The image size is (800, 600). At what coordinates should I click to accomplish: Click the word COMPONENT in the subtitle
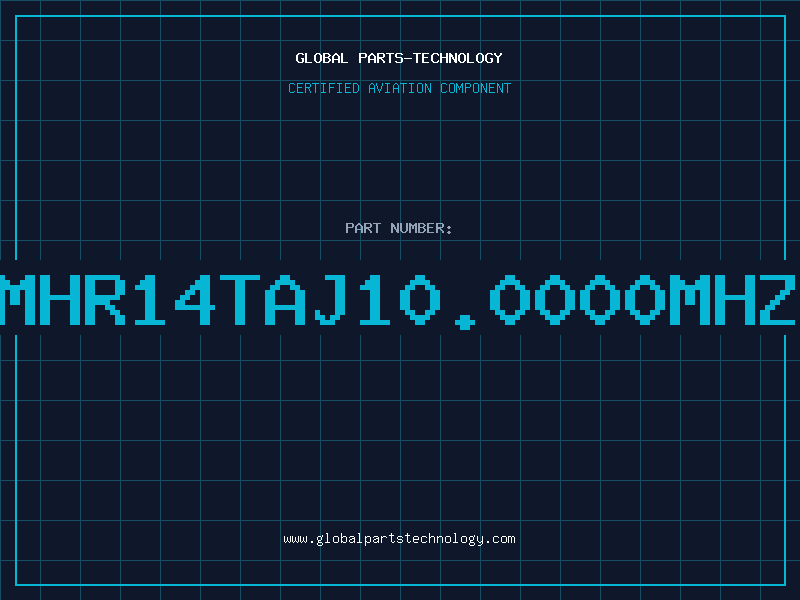coord(476,88)
